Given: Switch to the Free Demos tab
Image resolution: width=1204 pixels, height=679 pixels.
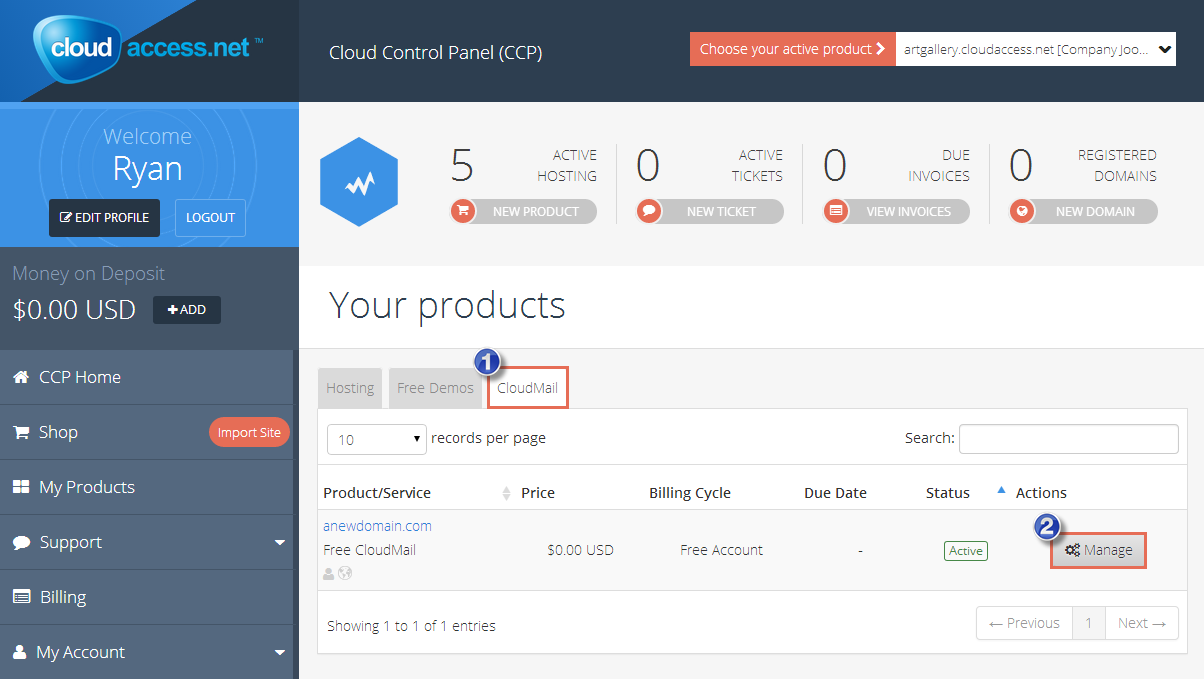Looking at the screenshot, I should (435, 388).
